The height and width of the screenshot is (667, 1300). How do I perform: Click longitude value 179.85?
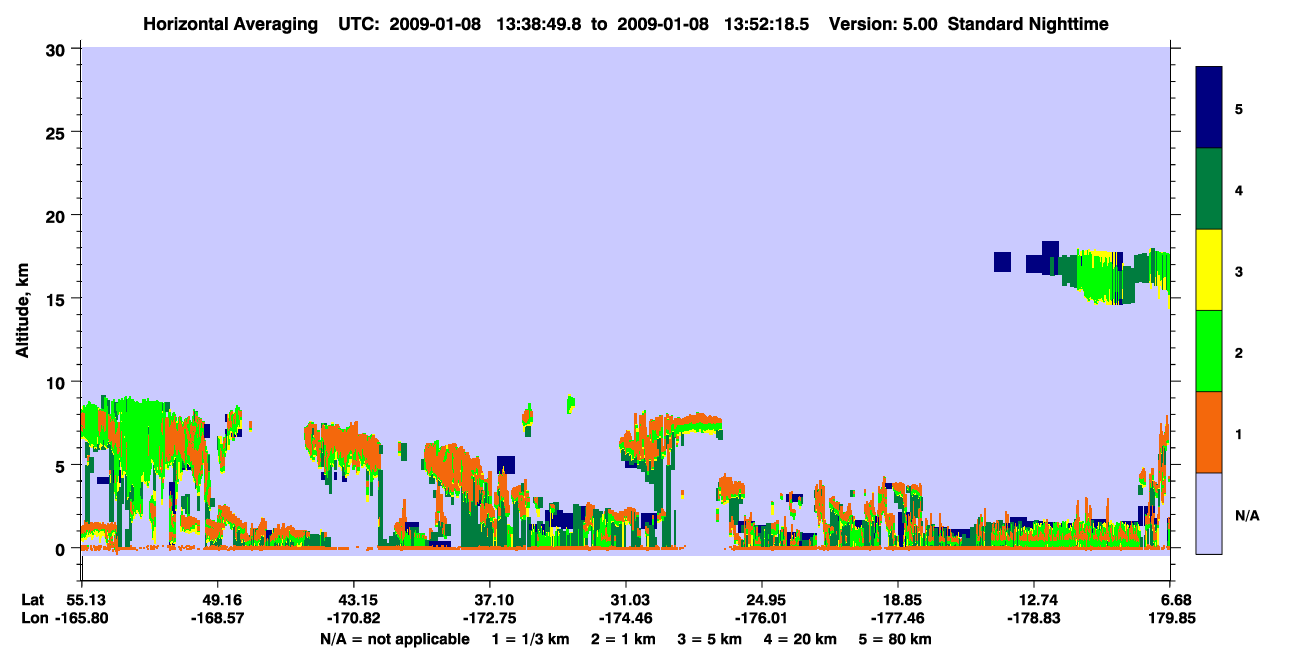tap(1170, 618)
